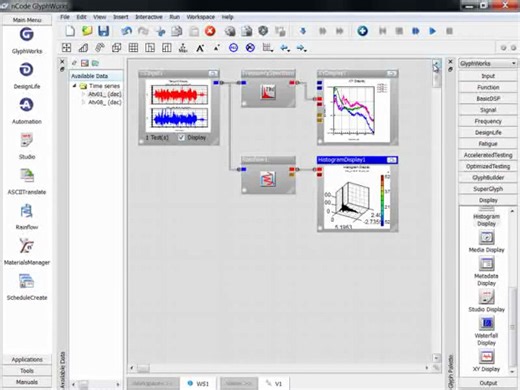
Task: Open the Edit menu
Action: tap(81, 17)
